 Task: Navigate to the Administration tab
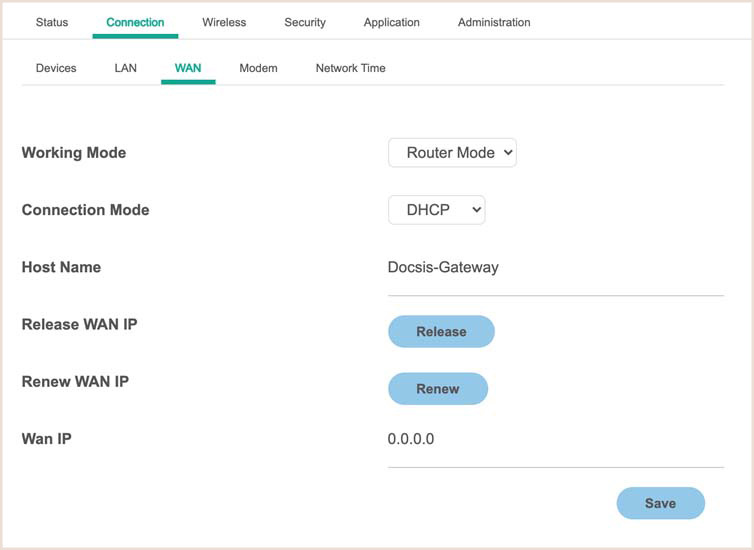(x=494, y=22)
